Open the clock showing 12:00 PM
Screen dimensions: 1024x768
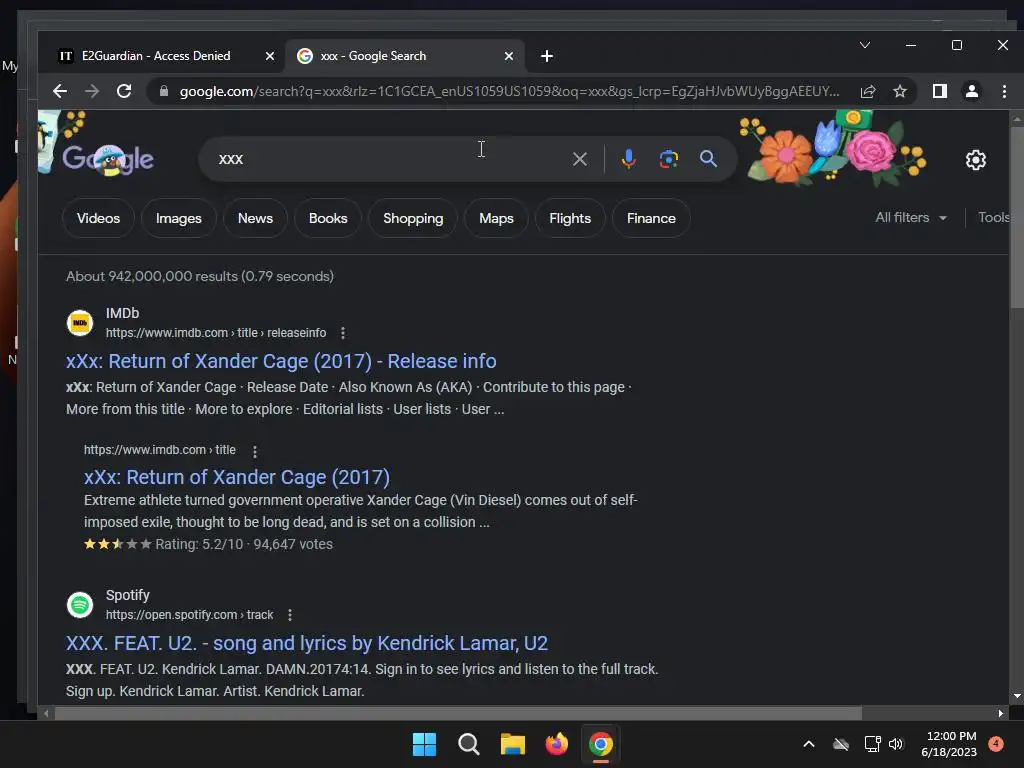[x=949, y=744]
